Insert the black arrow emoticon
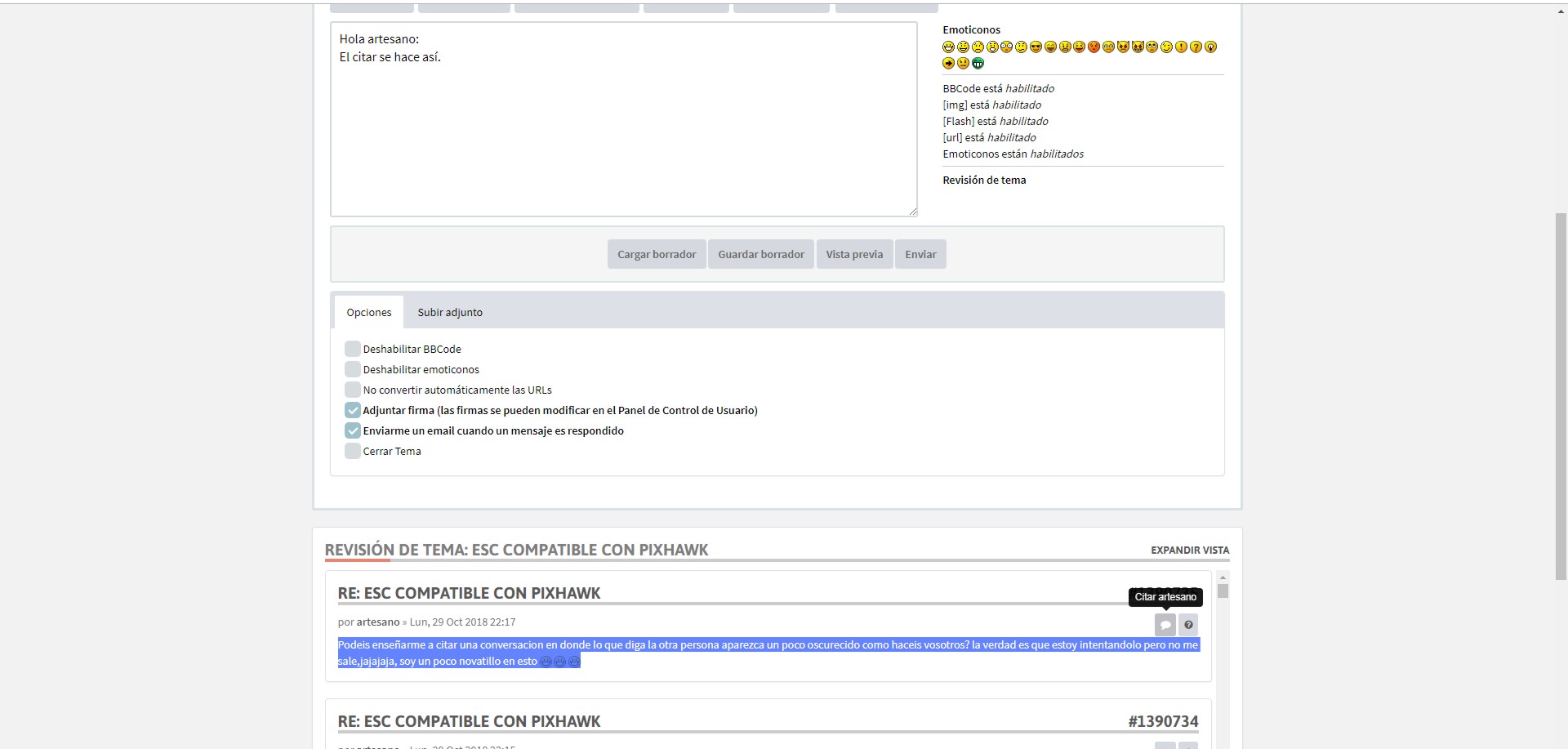Screen dimensions: 1568x749 point(948,64)
